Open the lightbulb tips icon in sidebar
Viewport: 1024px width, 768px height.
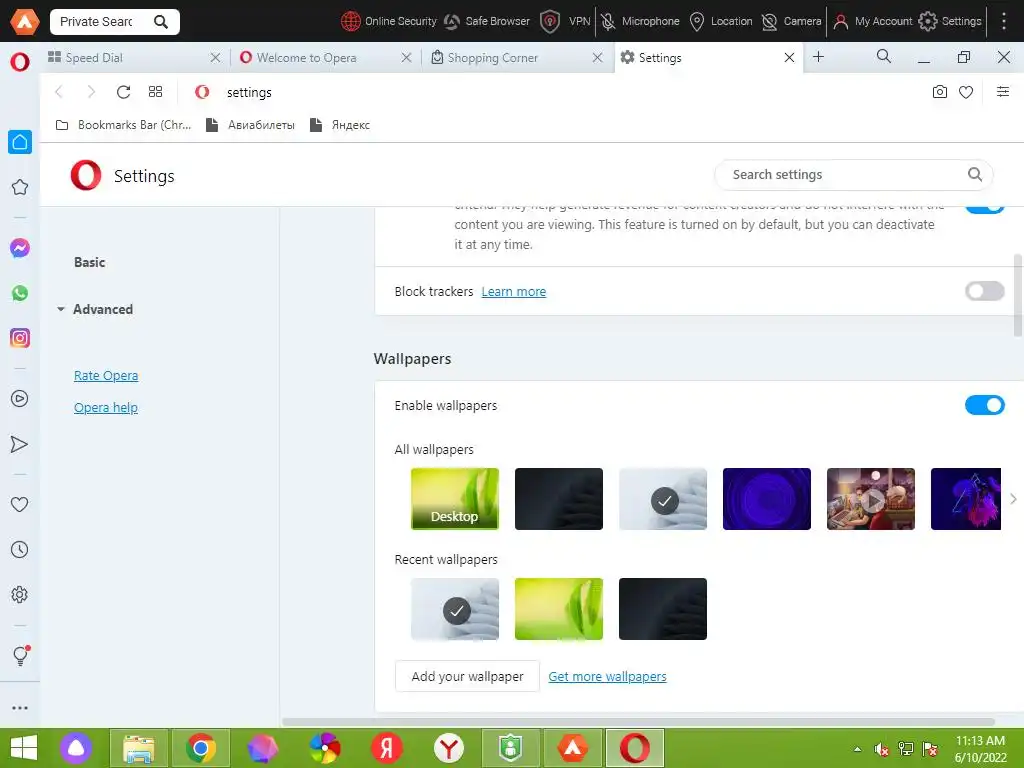[x=20, y=655]
